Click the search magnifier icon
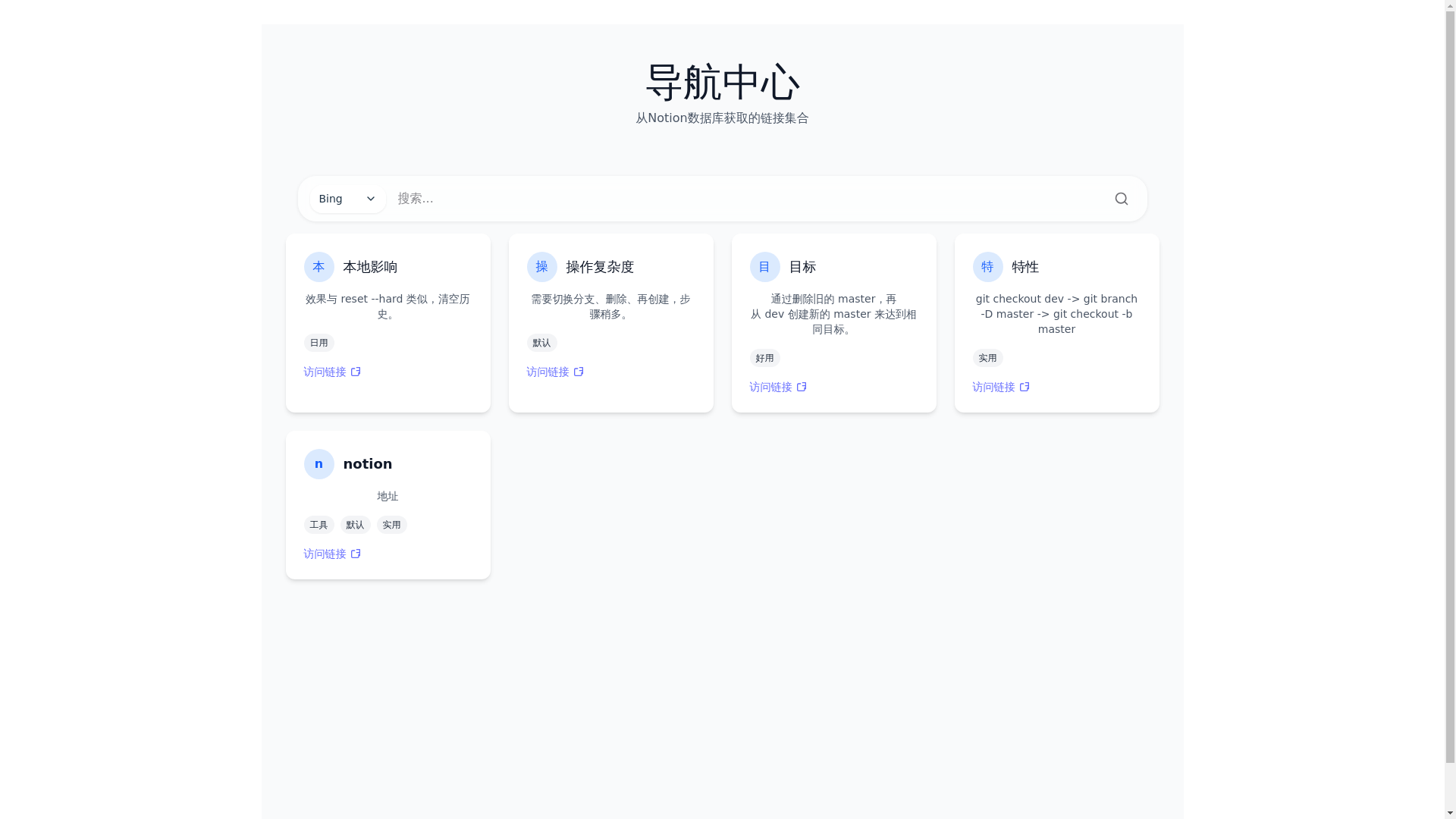1456x819 pixels. (x=1121, y=199)
